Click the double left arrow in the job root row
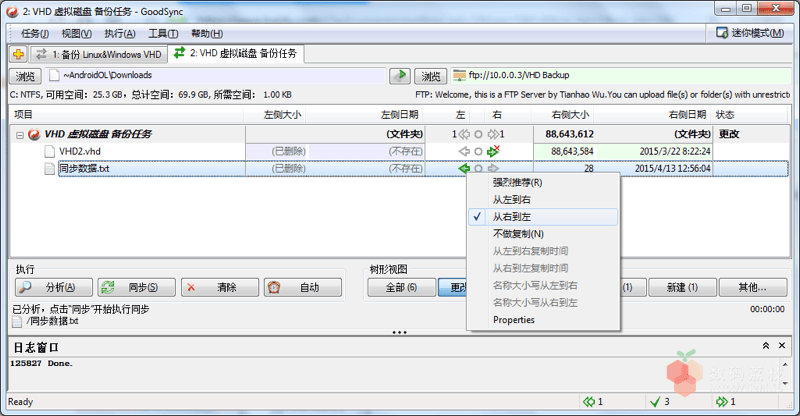800x416 pixels. pyautogui.click(x=463, y=134)
